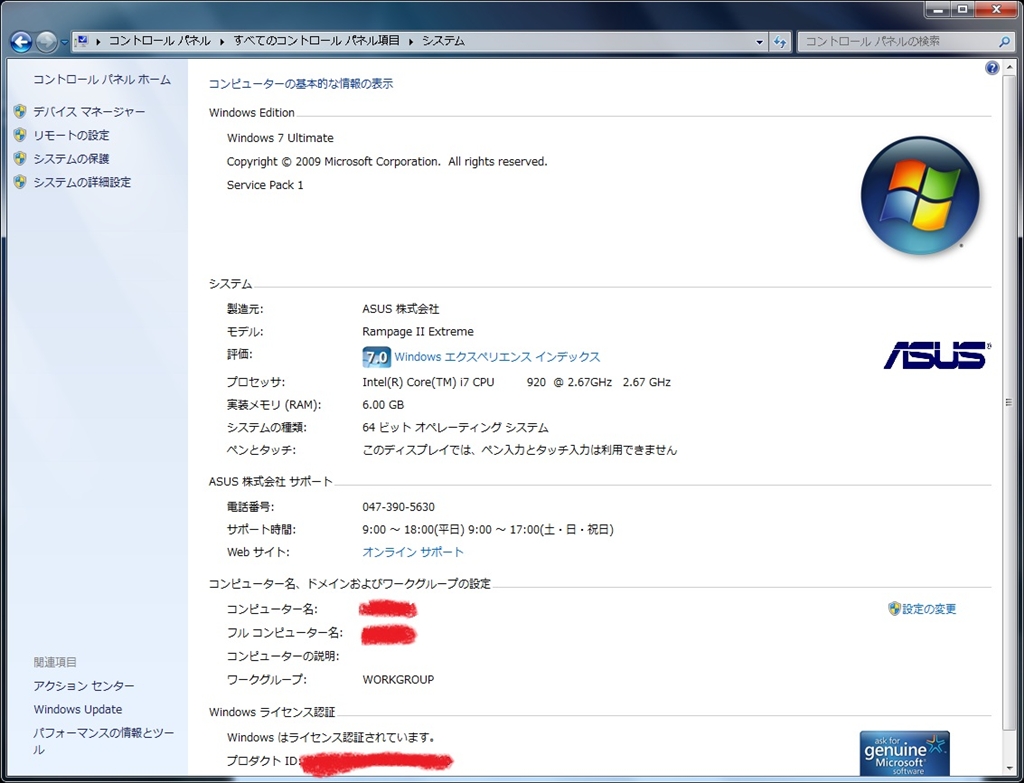Image resolution: width=1024 pixels, height=783 pixels.
Task: Open recent pages dropdown beside navigation arrows
Action: (64, 42)
